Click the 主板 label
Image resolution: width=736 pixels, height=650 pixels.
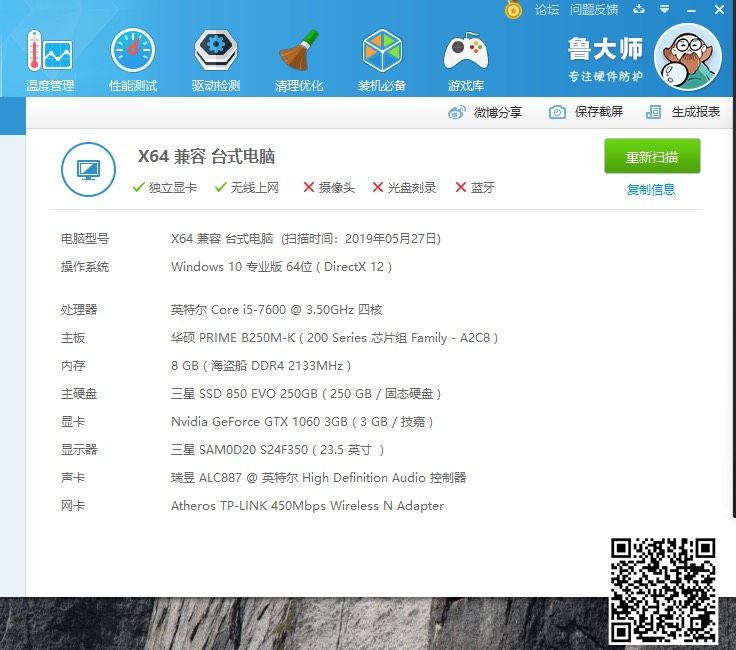(x=73, y=338)
